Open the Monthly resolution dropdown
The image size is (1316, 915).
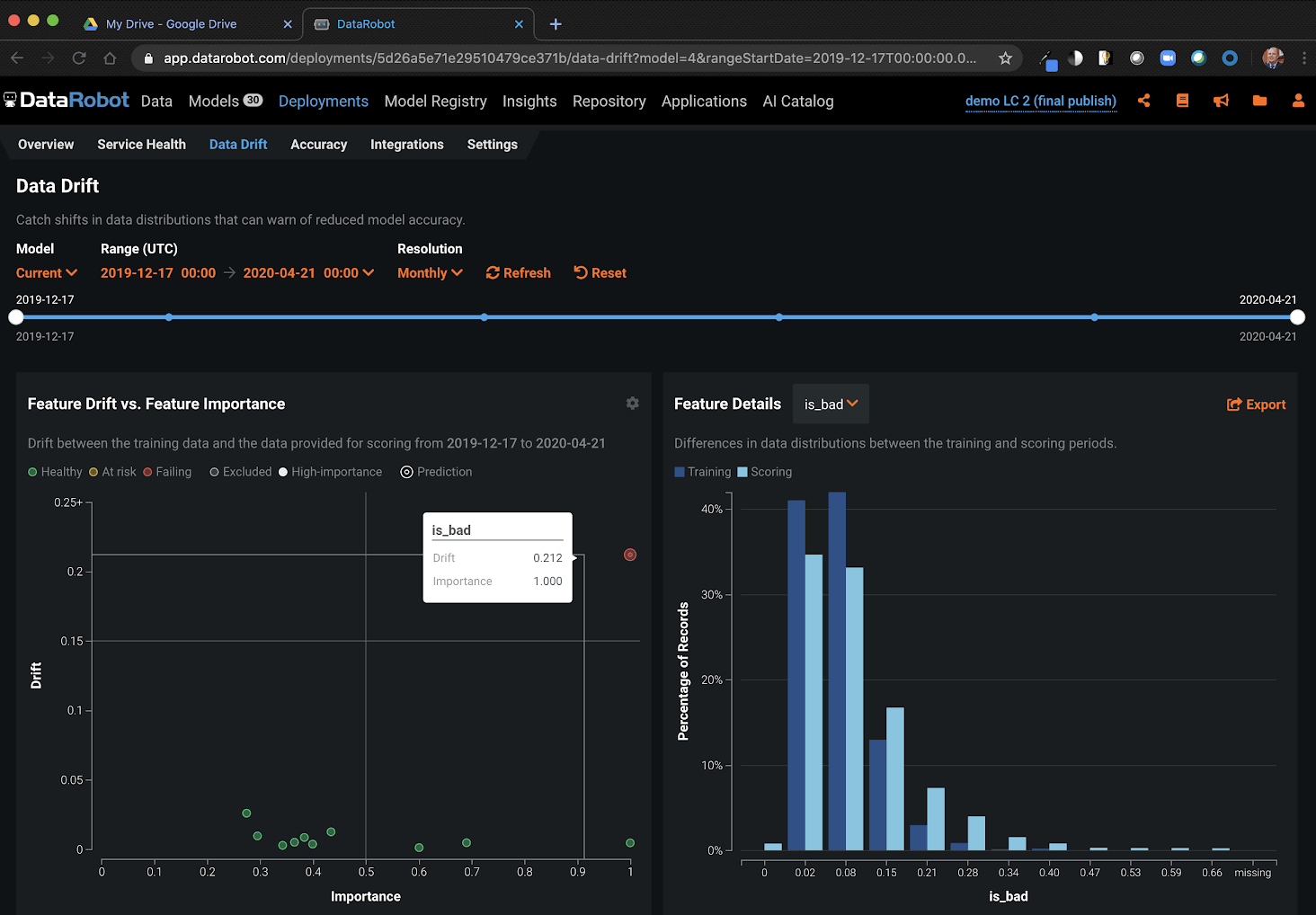pyautogui.click(x=430, y=273)
